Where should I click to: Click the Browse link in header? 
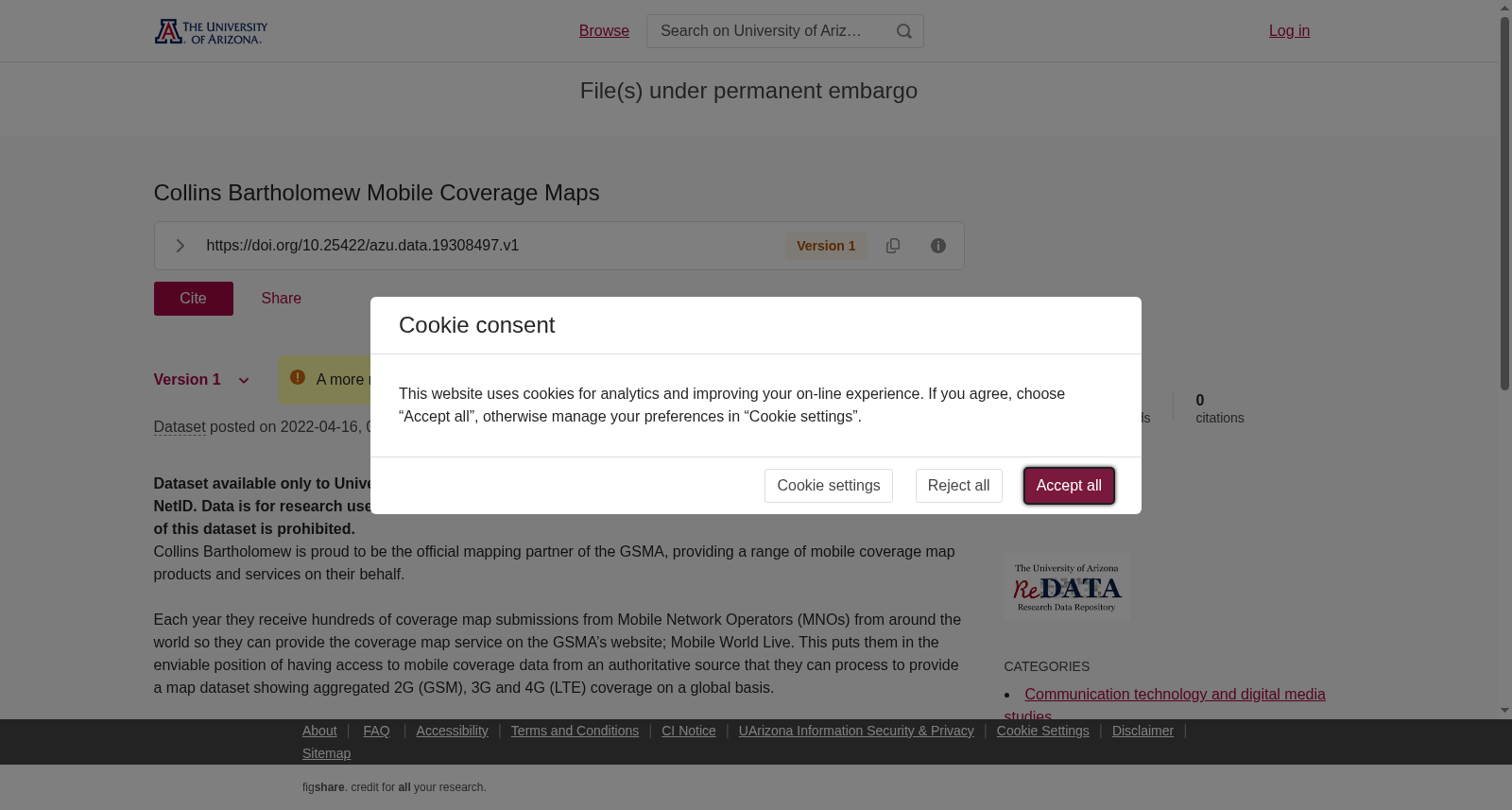pos(604,31)
